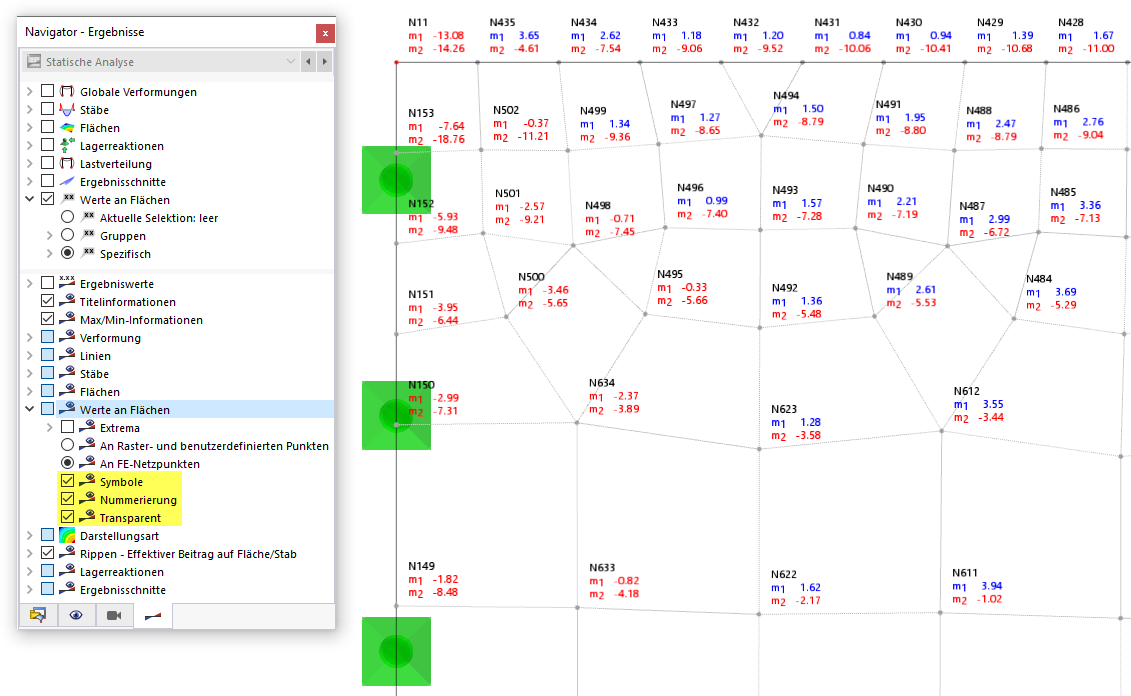The image size is (1131, 696).
Task: Click the colored Flächen results icon
Action: click(67, 128)
